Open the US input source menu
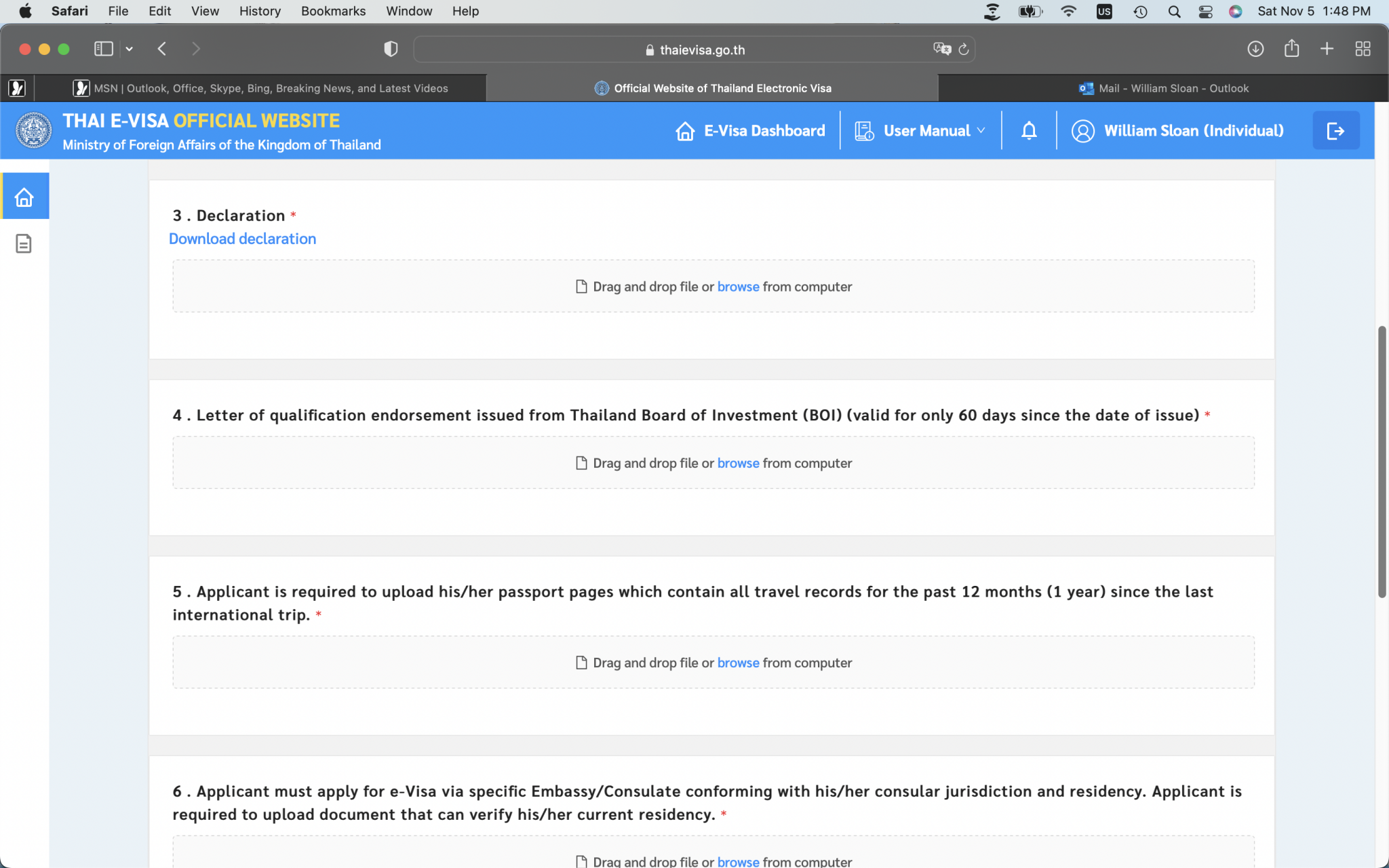1389x868 pixels. point(1104,12)
